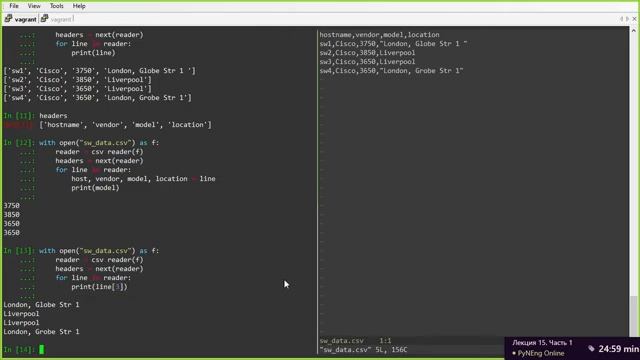Image resolution: width=640 pixels, height=360 pixels.
Task: Open the View menu
Action: pyautogui.click(x=34, y=6)
